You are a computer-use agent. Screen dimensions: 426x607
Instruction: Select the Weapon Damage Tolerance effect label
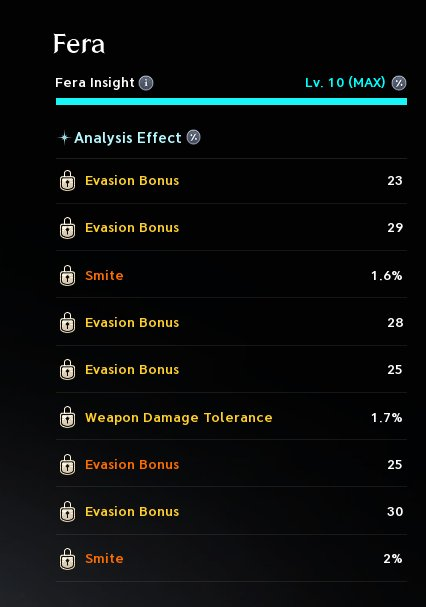[179, 417]
